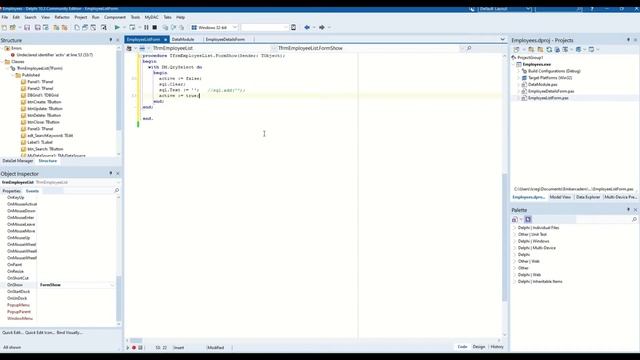This screenshot has height=360, width=640.
Task: Switch to the DataSet Manager tab
Action: click(18, 161)
